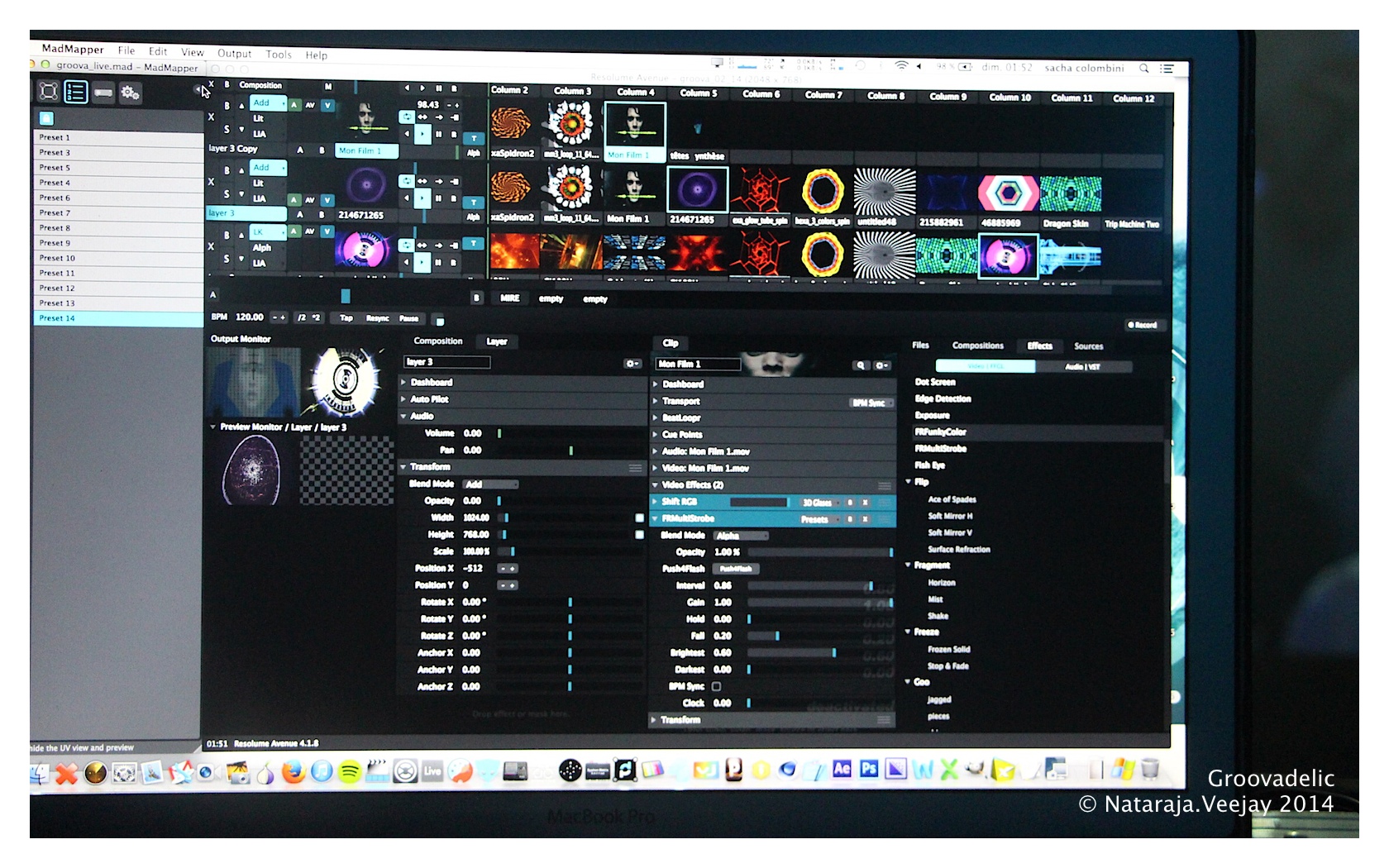Open Firefox from the dock

(293, 772)
